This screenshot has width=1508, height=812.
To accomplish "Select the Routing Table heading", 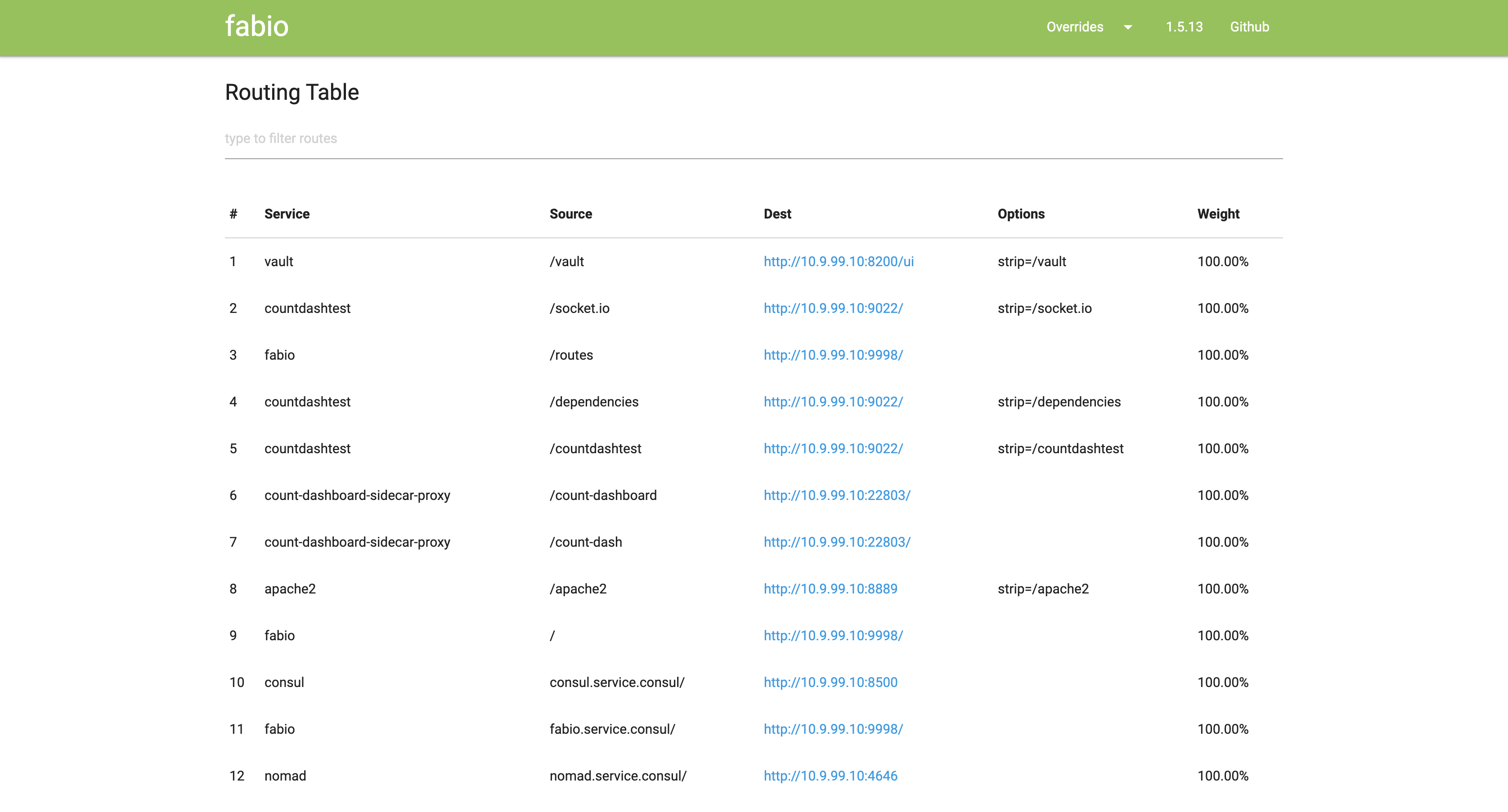I will click(x=292, y=93).
